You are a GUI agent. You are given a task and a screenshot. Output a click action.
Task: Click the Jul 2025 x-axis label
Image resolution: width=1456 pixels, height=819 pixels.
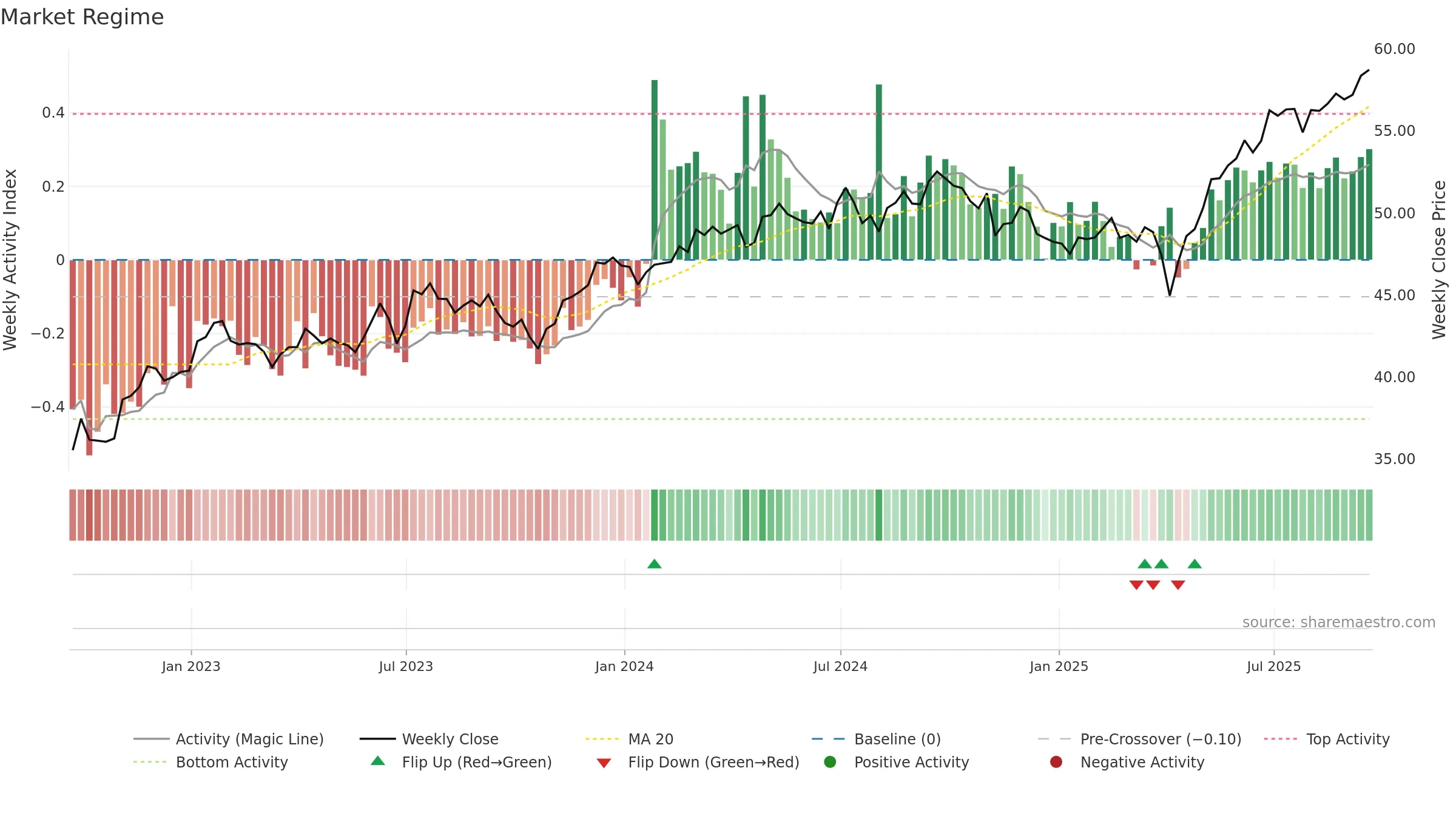pos(1274,667)
